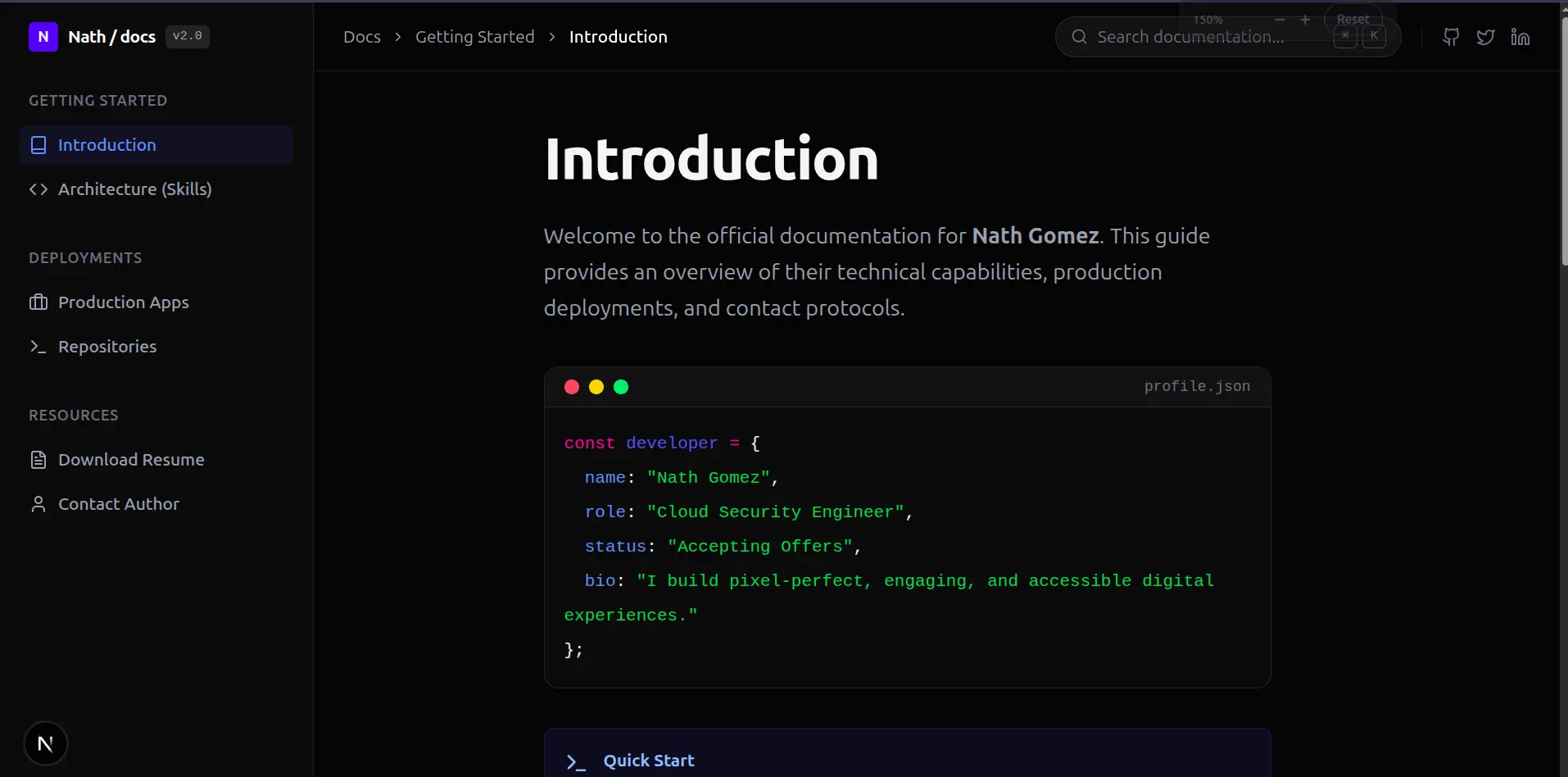
Task: Navigate to Getting Started breadcrumb
Action: pos(474,37)
